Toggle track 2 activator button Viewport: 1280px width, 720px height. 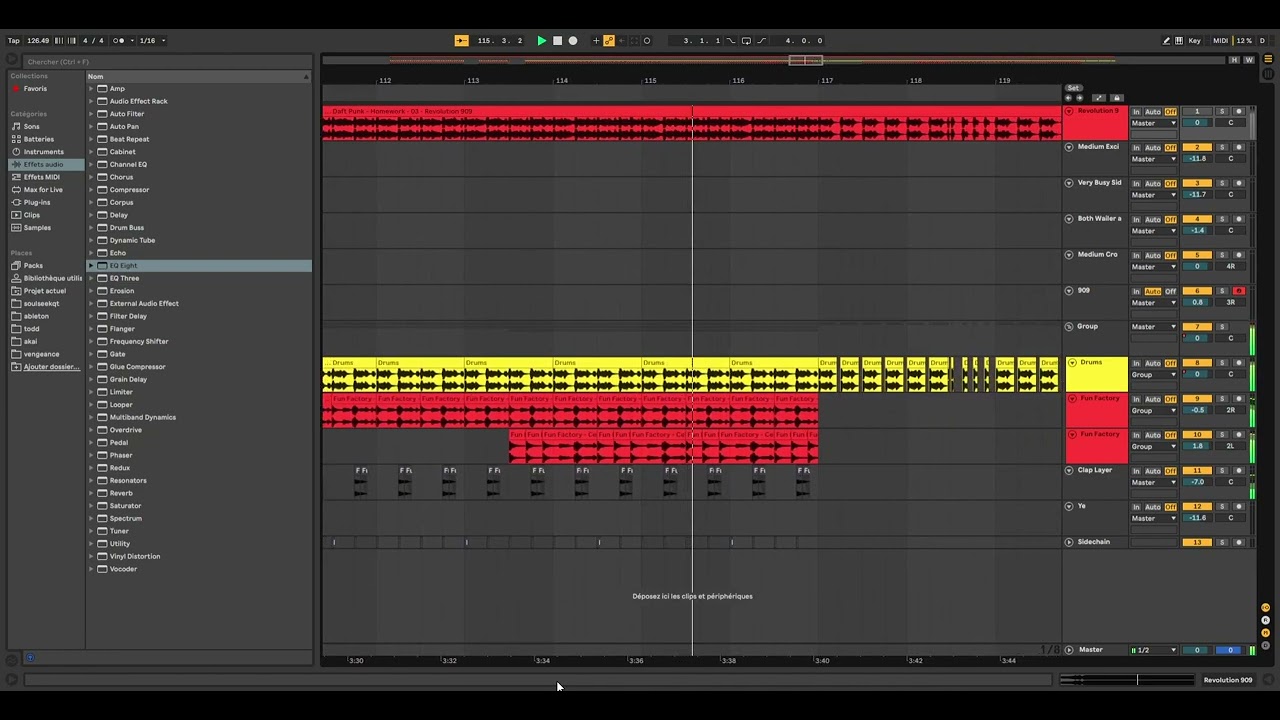coord(1197,147)
